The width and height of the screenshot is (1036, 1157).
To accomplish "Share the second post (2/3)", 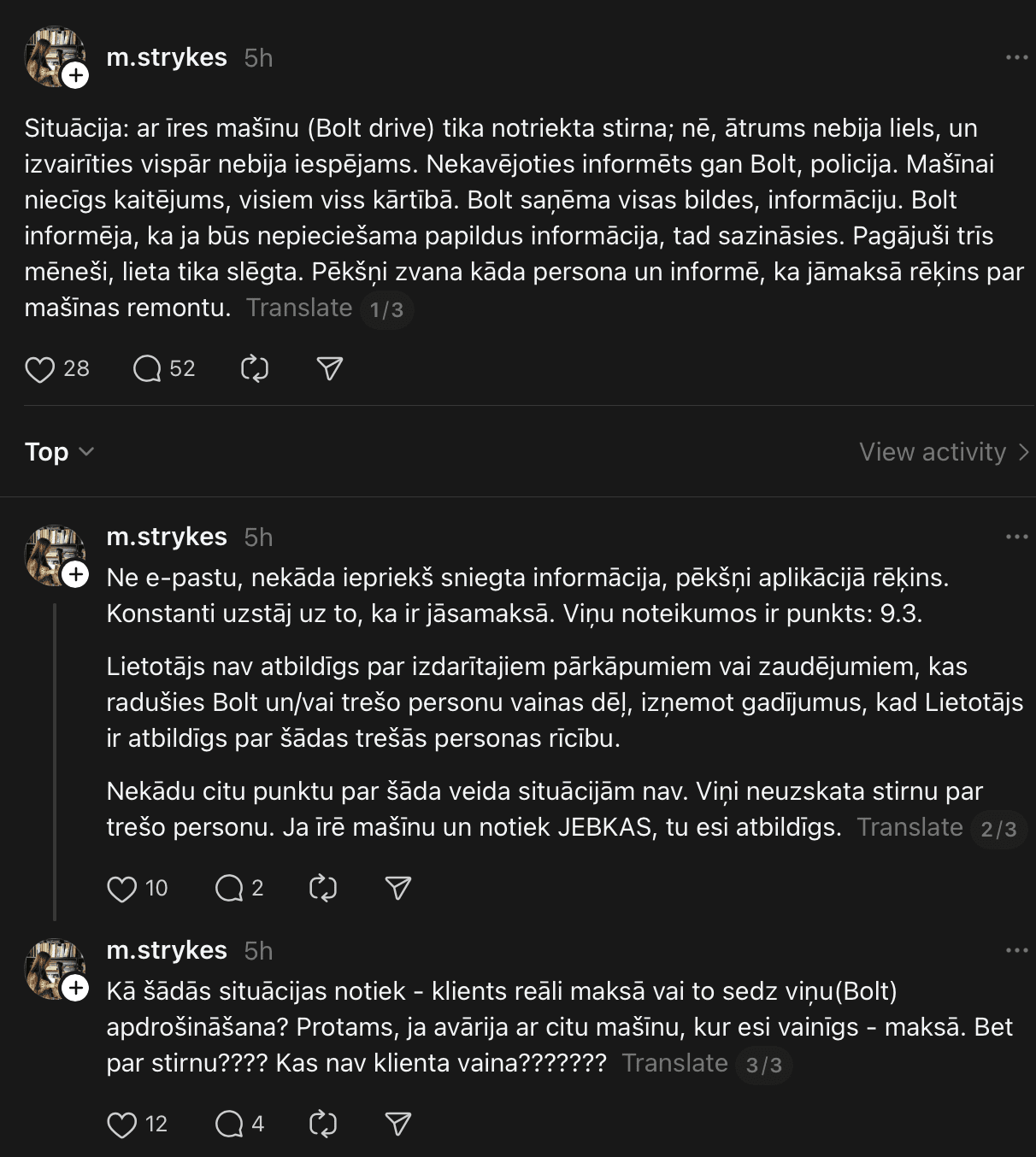I will [397, 889].
